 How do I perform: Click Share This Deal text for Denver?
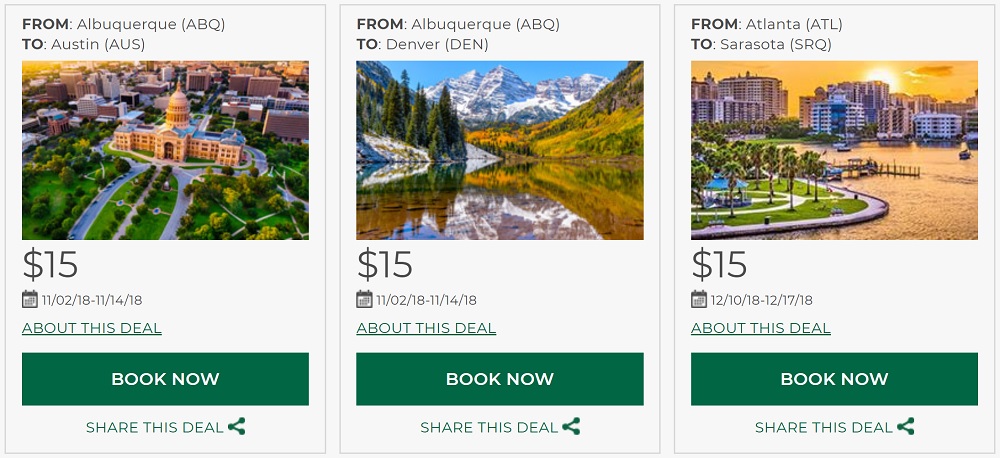[x=489, y=428]
